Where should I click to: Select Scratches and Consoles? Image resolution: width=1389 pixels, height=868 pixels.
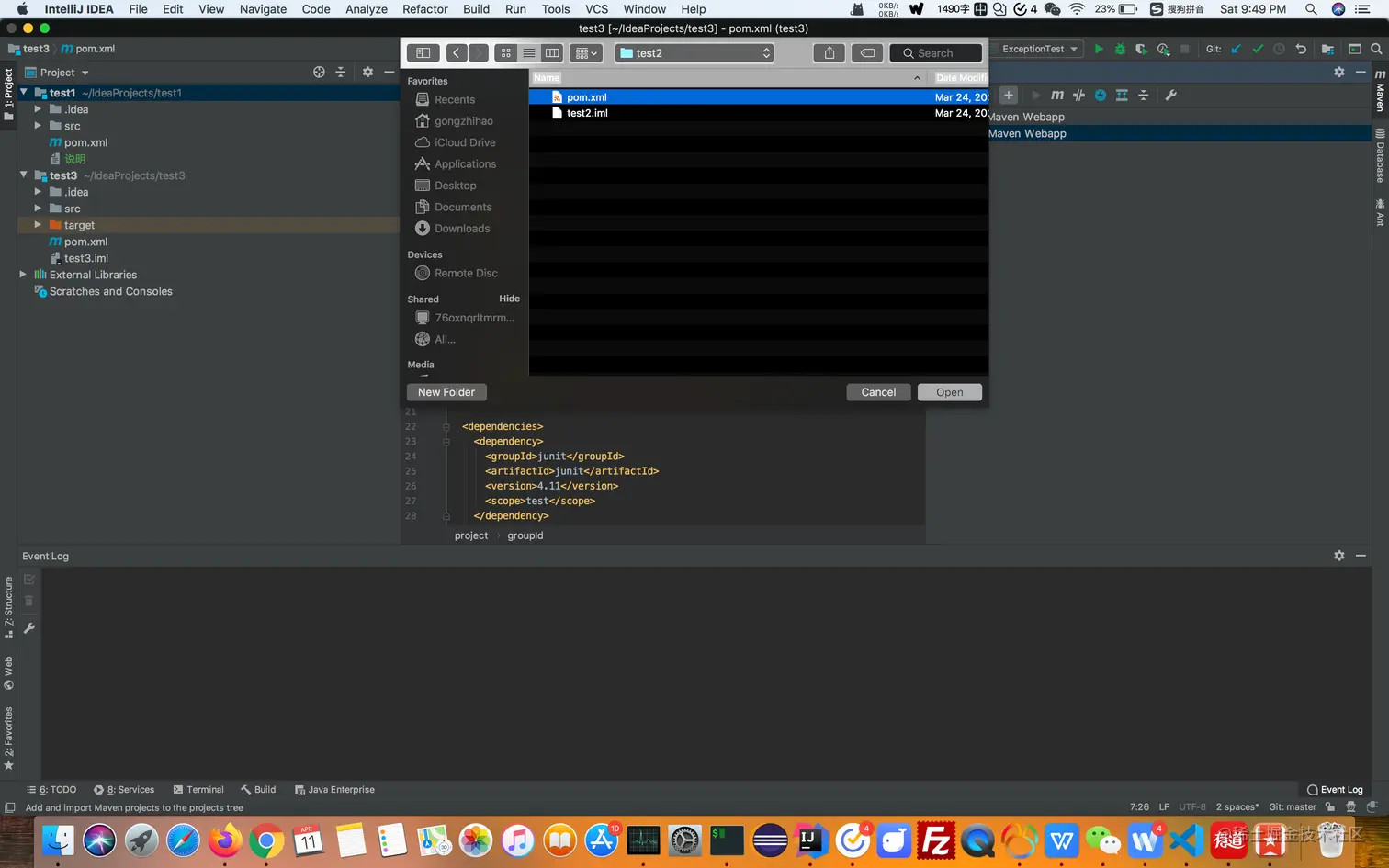point(110,291)
